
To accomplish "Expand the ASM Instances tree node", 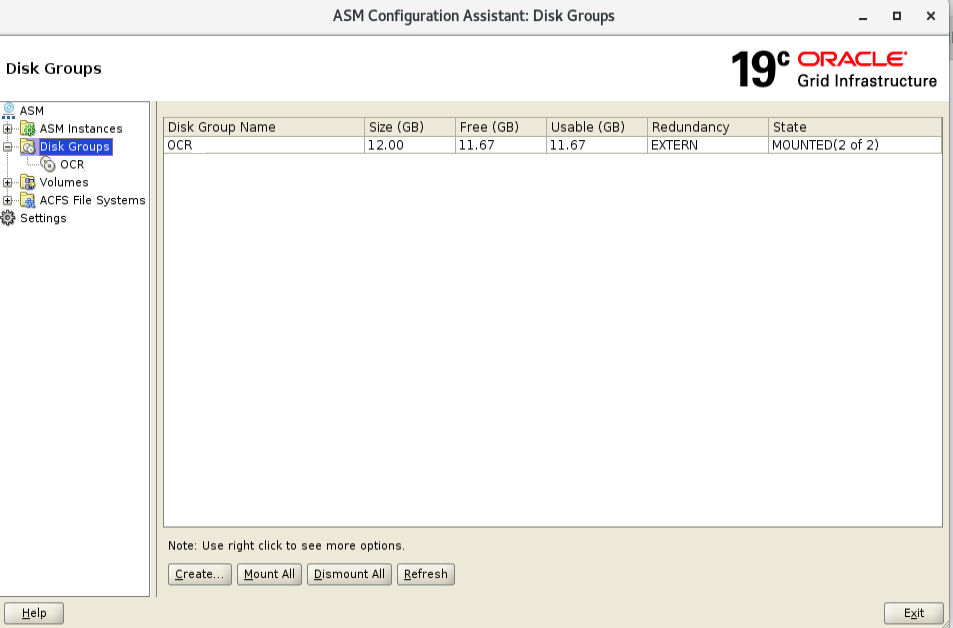I will [x=7, y=129].
